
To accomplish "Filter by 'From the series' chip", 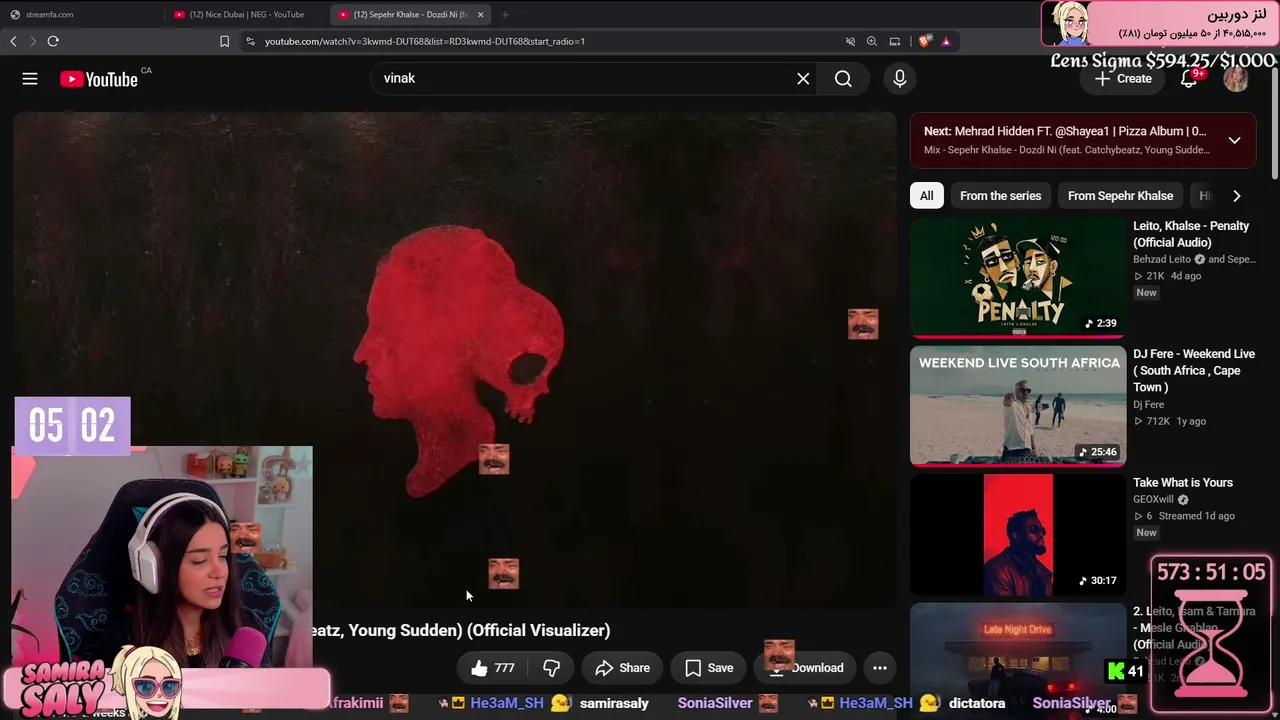I will [x=1000, y=196].
